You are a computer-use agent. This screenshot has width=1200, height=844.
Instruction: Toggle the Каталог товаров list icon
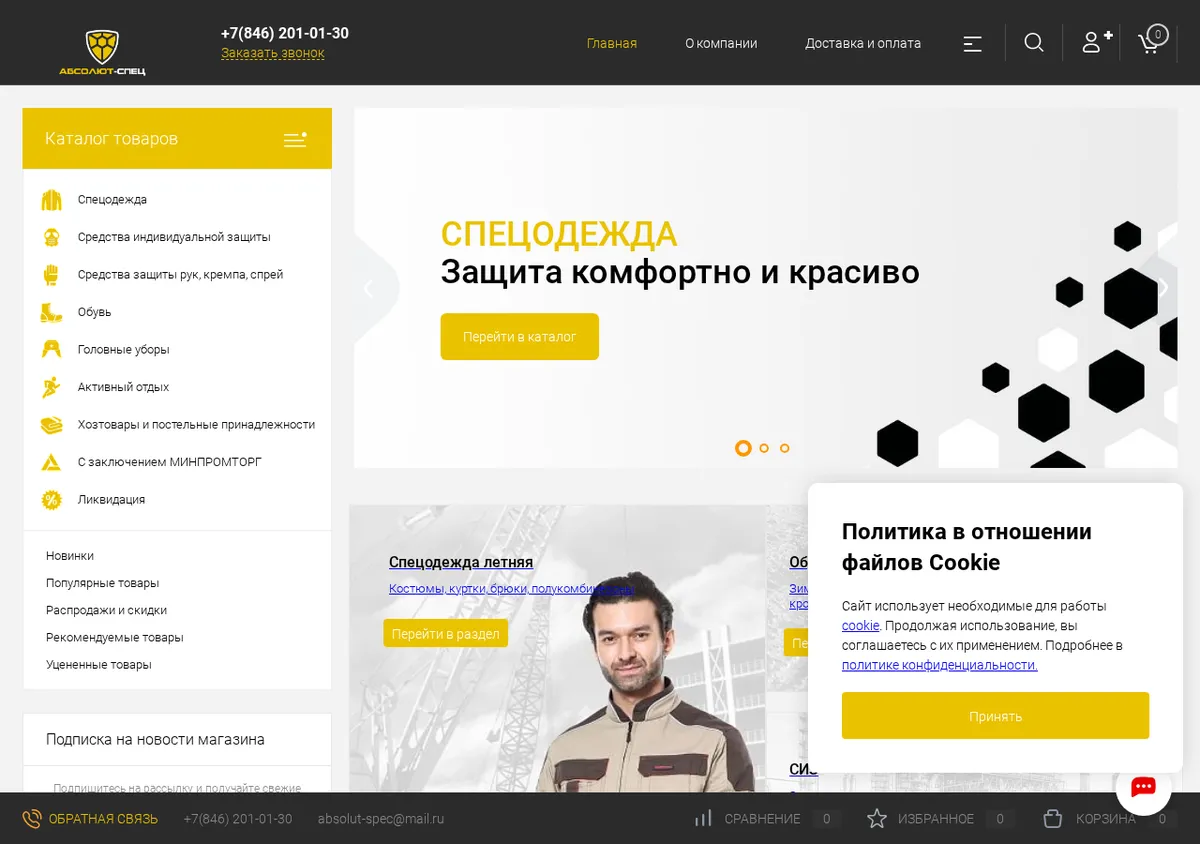click(x=295, y=139)
